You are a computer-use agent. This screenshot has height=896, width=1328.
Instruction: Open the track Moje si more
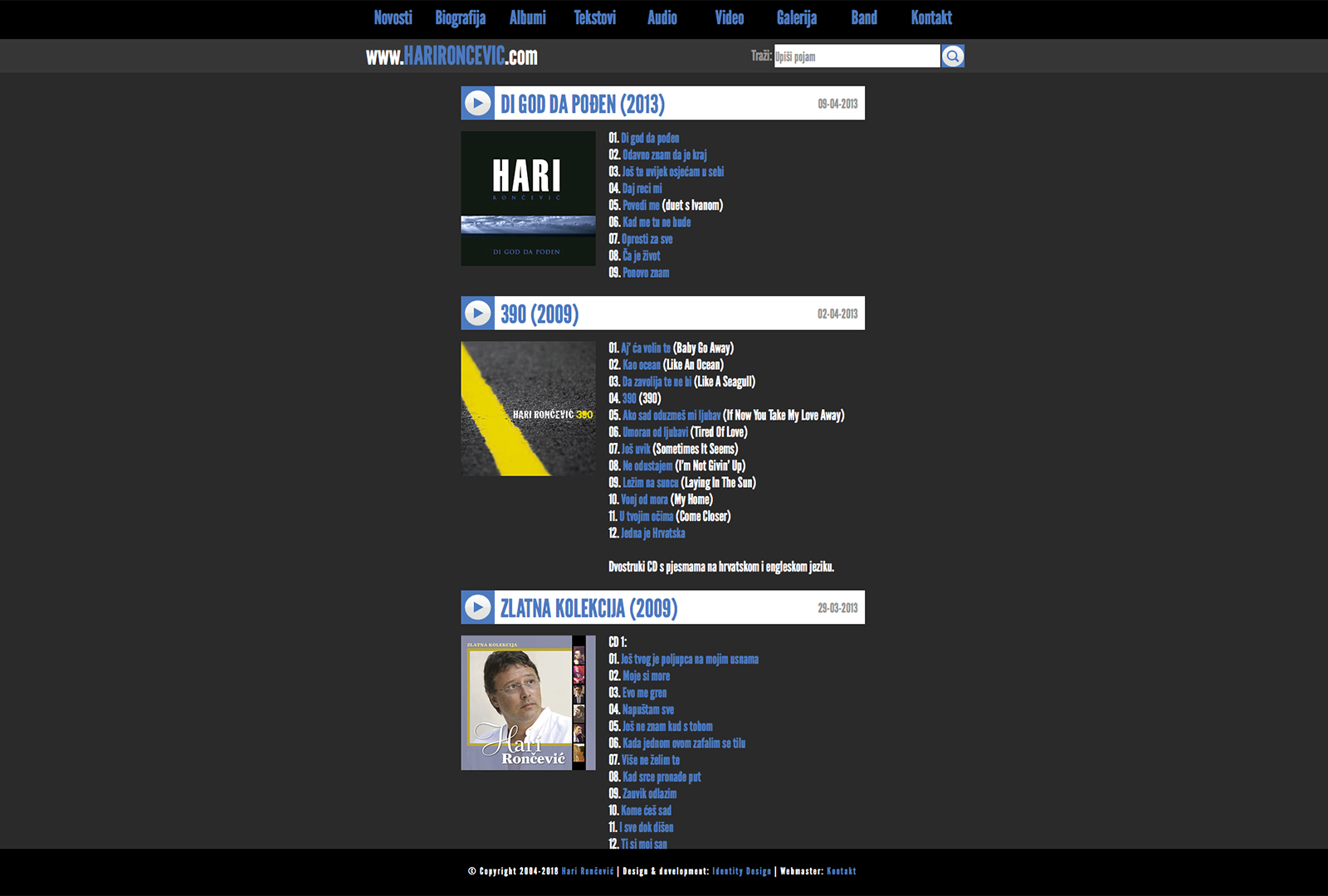[x=646, y=676]
